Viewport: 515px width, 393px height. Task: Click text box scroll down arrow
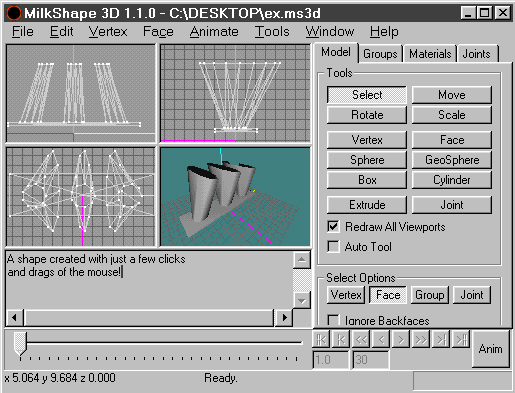[302, 300]
